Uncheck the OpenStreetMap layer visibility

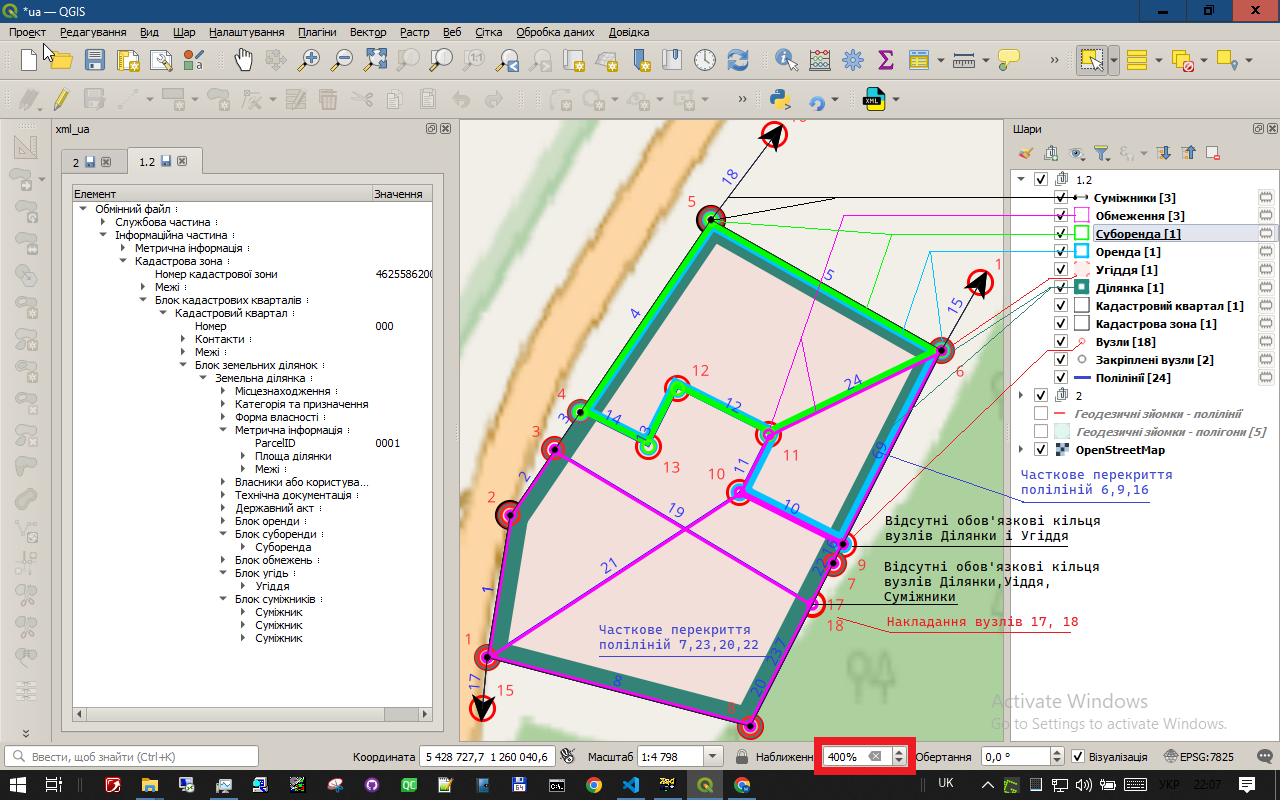[x=1041, y=449]
